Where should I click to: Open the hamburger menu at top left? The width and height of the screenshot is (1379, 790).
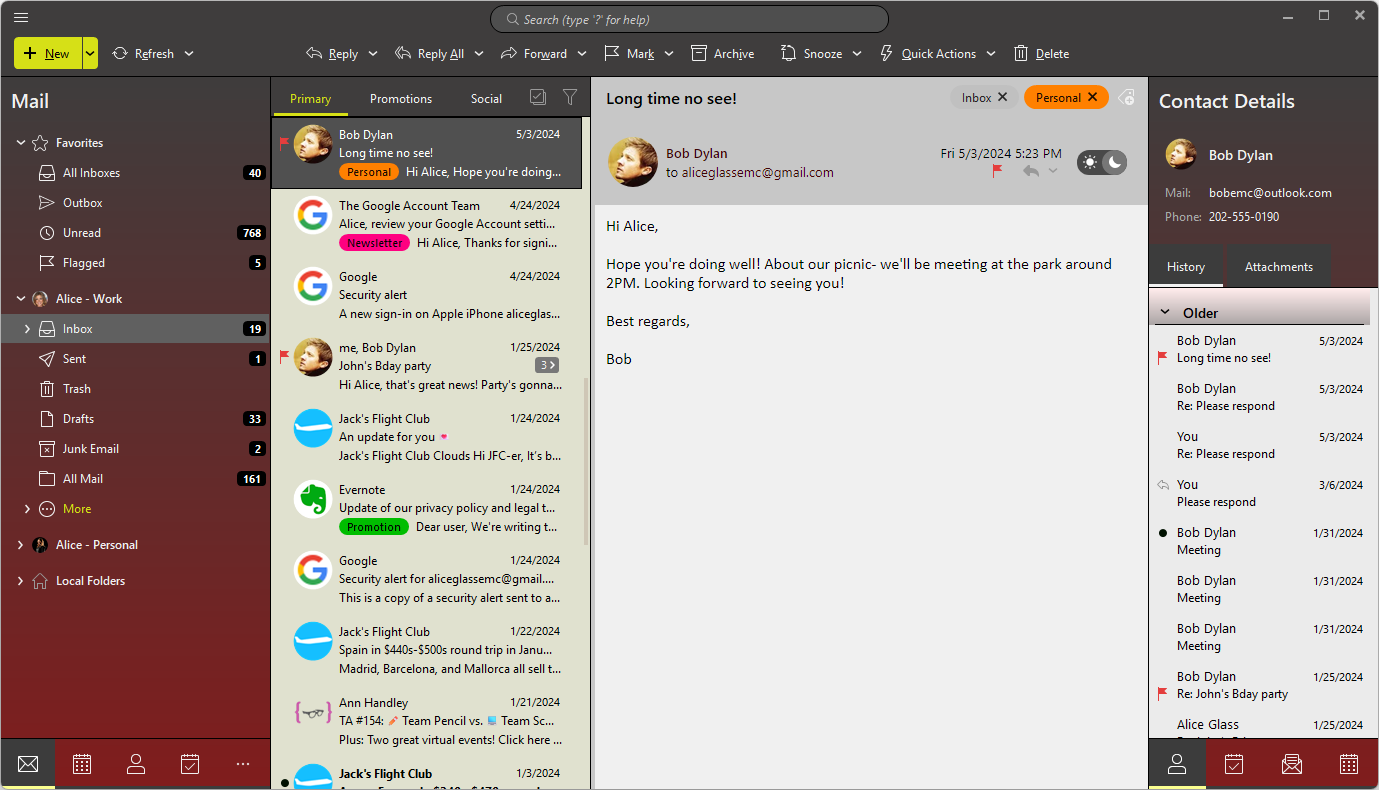click(x=21, y=17)
